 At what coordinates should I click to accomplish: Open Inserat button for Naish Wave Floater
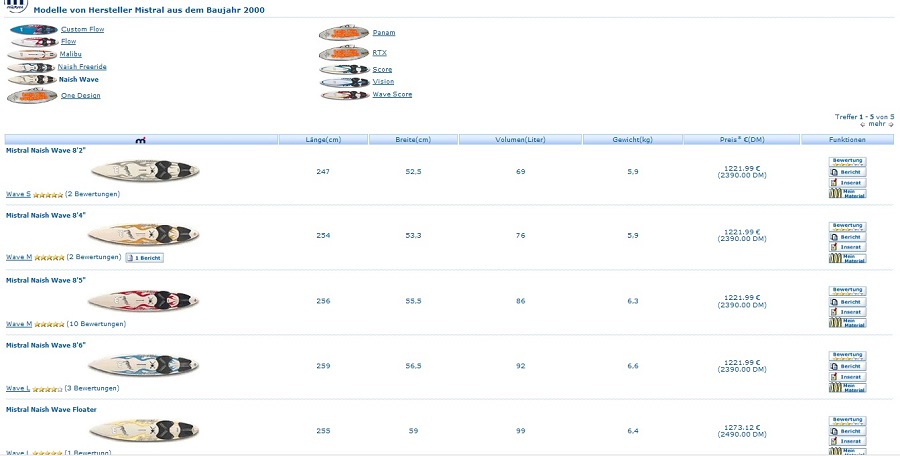pos(847,441)
